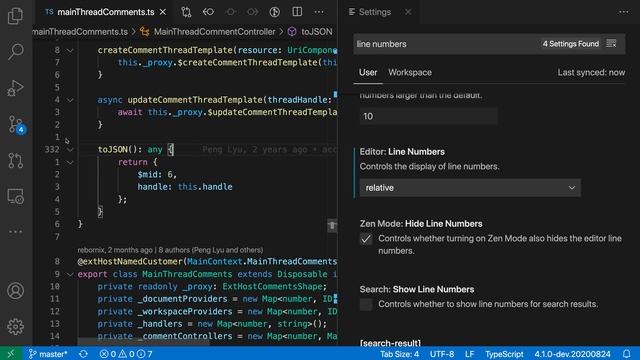Click mainThreadComments.ts breadcrumb
This screenshot has height=360, width=640.
(80, 32)
